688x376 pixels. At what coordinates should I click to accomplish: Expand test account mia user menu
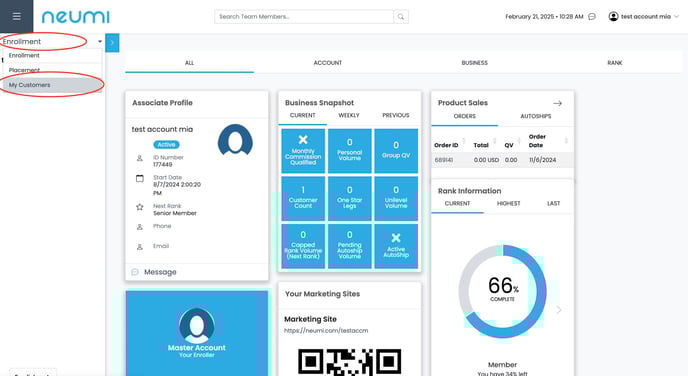click(x=645, y=17)
